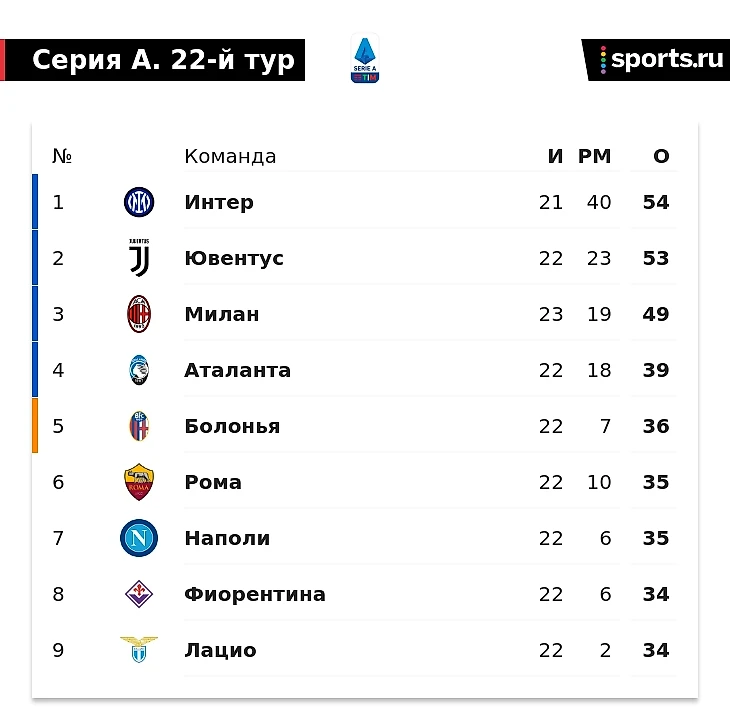Click the Fiorentina lily emblem

pyautogui.click(x=139, y=594)
